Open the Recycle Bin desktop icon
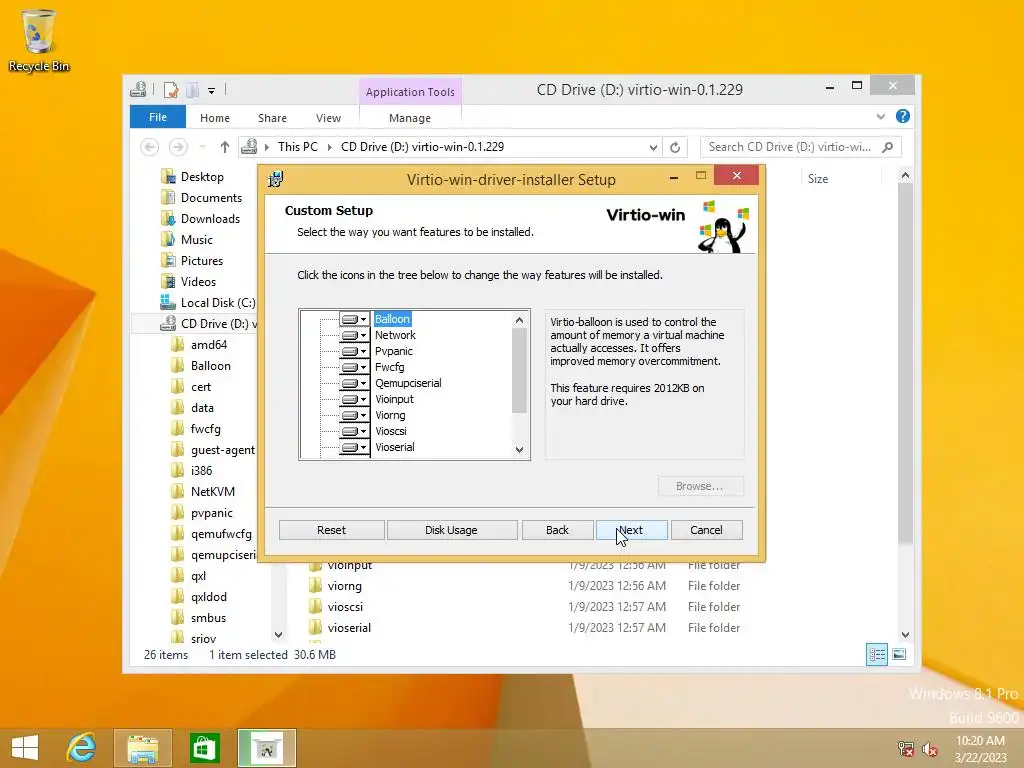Screen dimensions: 1024x768 39,40
